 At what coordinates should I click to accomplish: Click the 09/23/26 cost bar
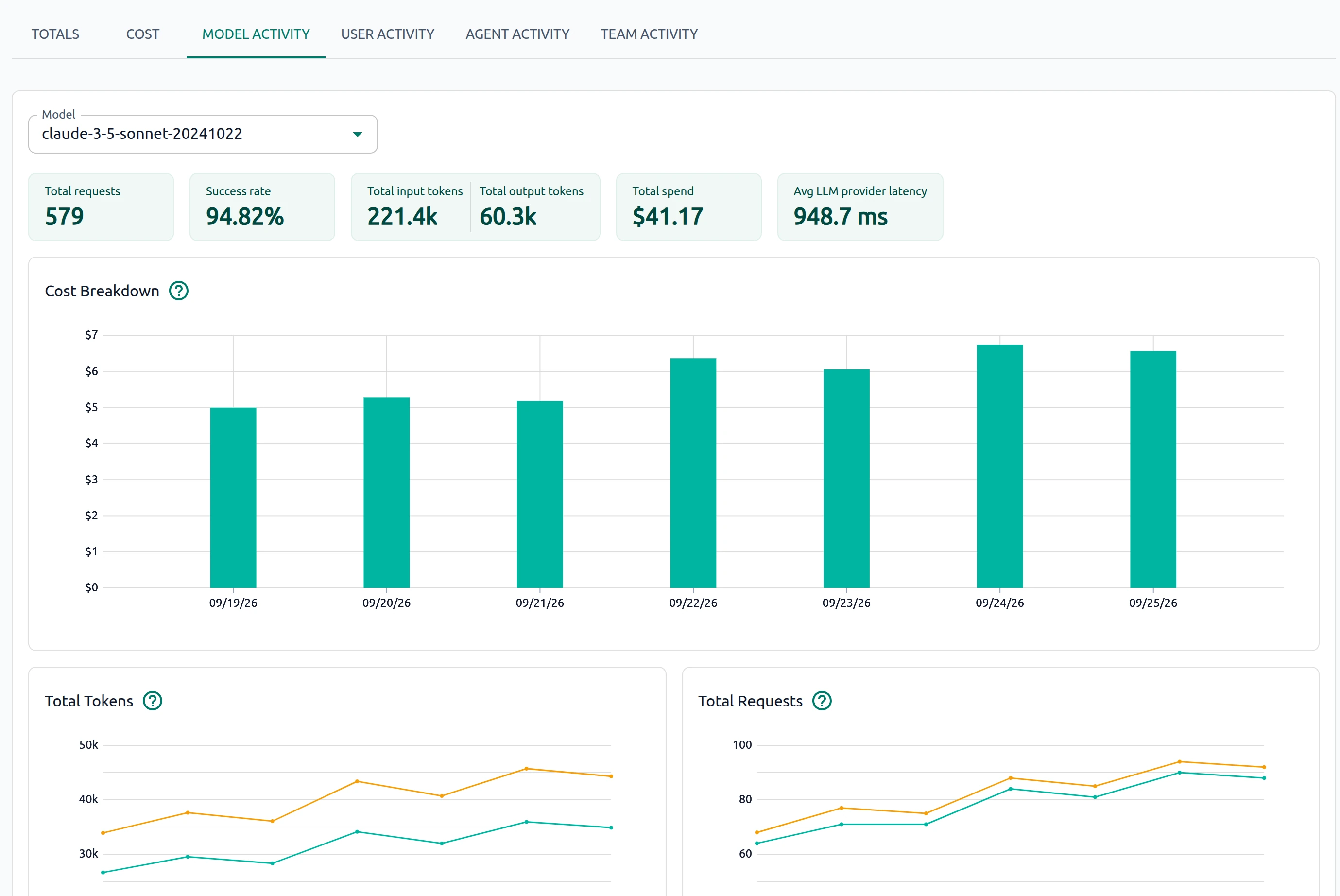(846, 478)
